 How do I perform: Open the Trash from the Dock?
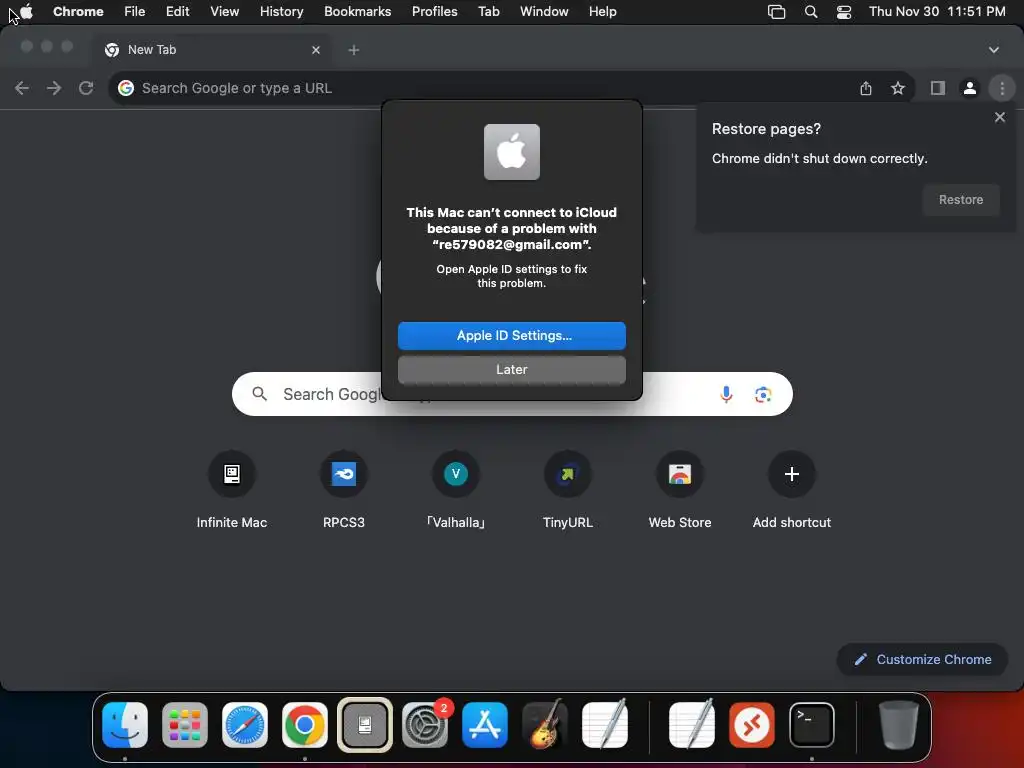899,725
